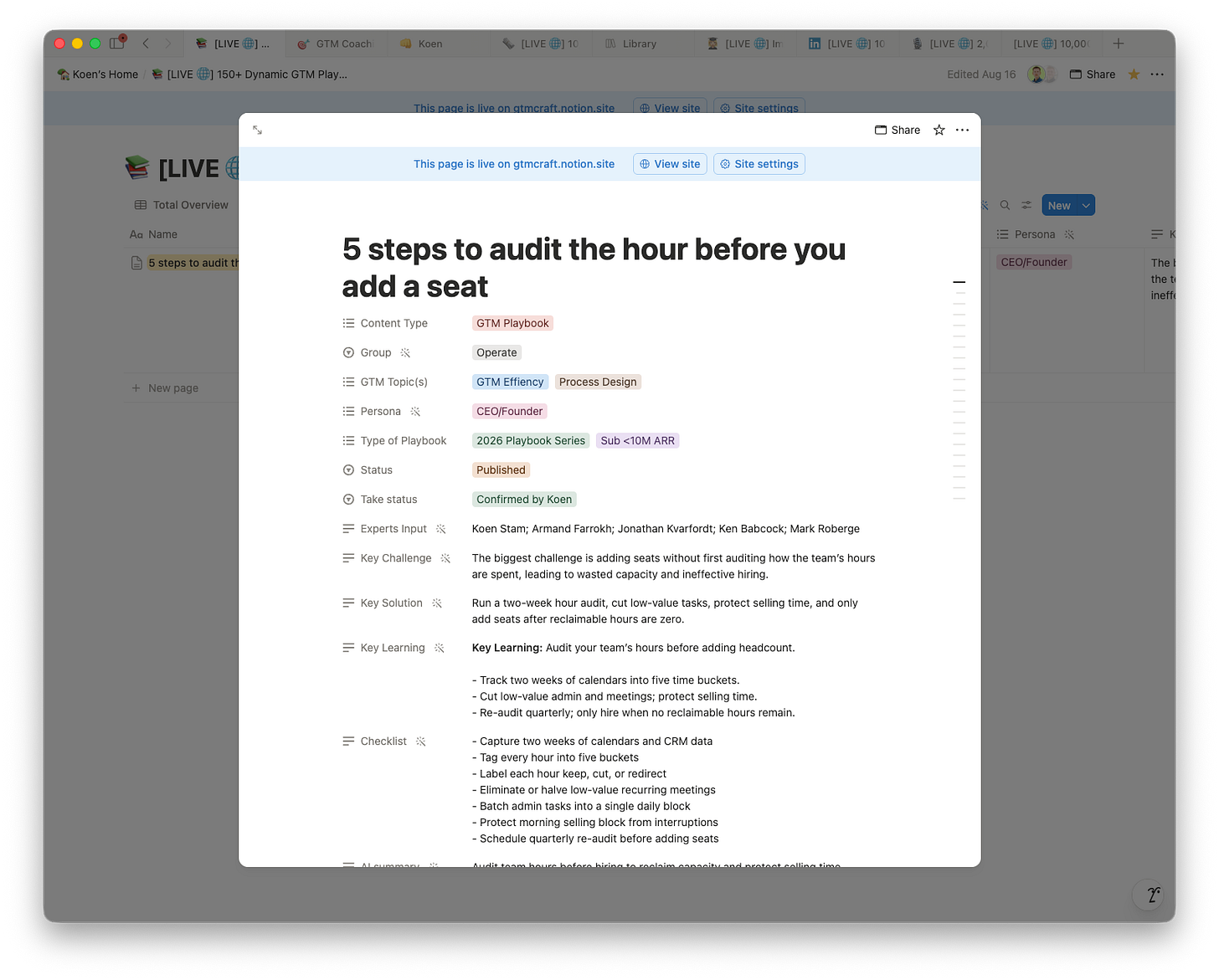Image resolution: width=1219 pixels, height=980 pixels.
Task: Switch to the Library tab
Action: [x=640, y=44]
